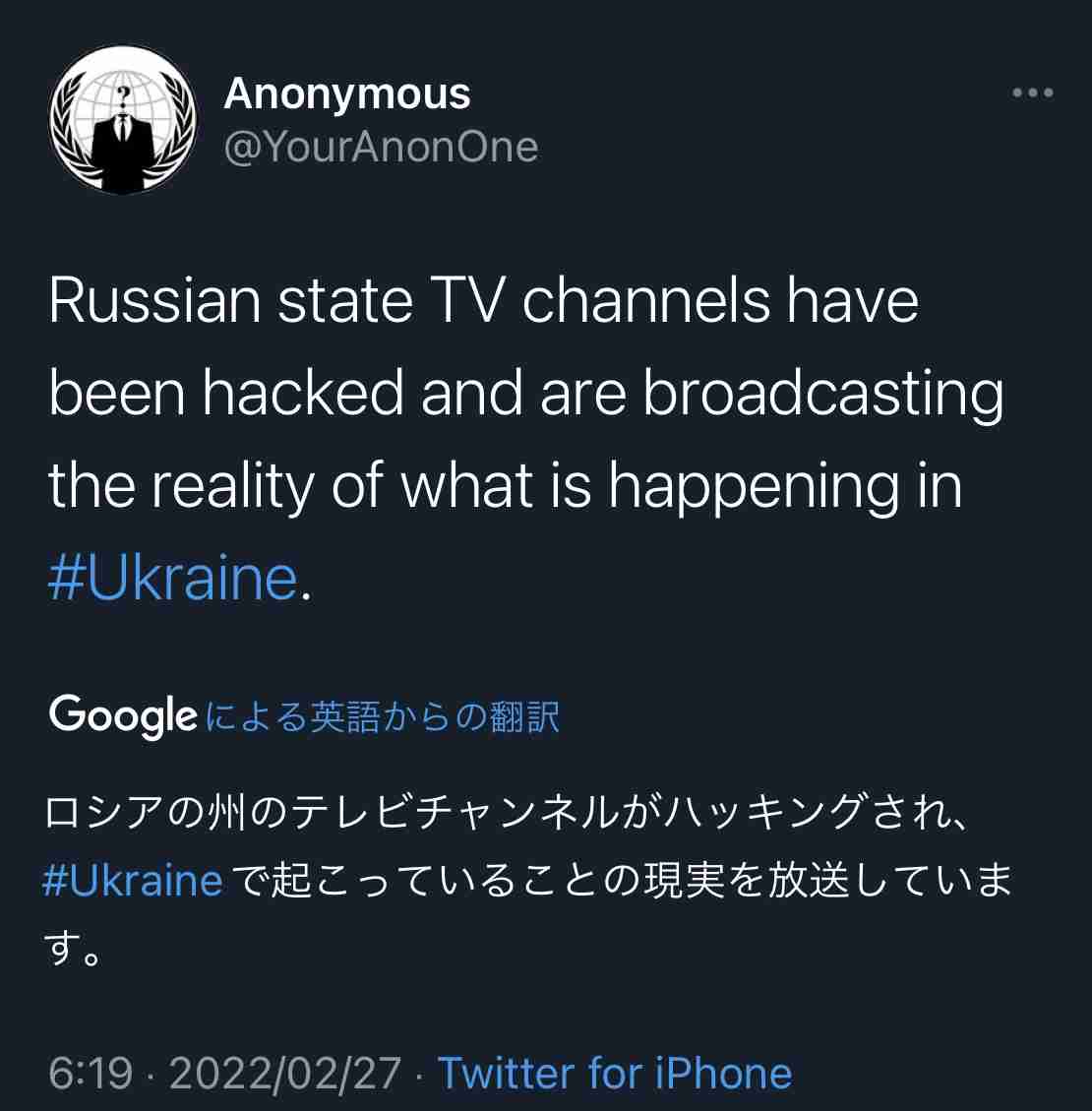Tap the line 'the reality of what is happening in'

(506, 486)
